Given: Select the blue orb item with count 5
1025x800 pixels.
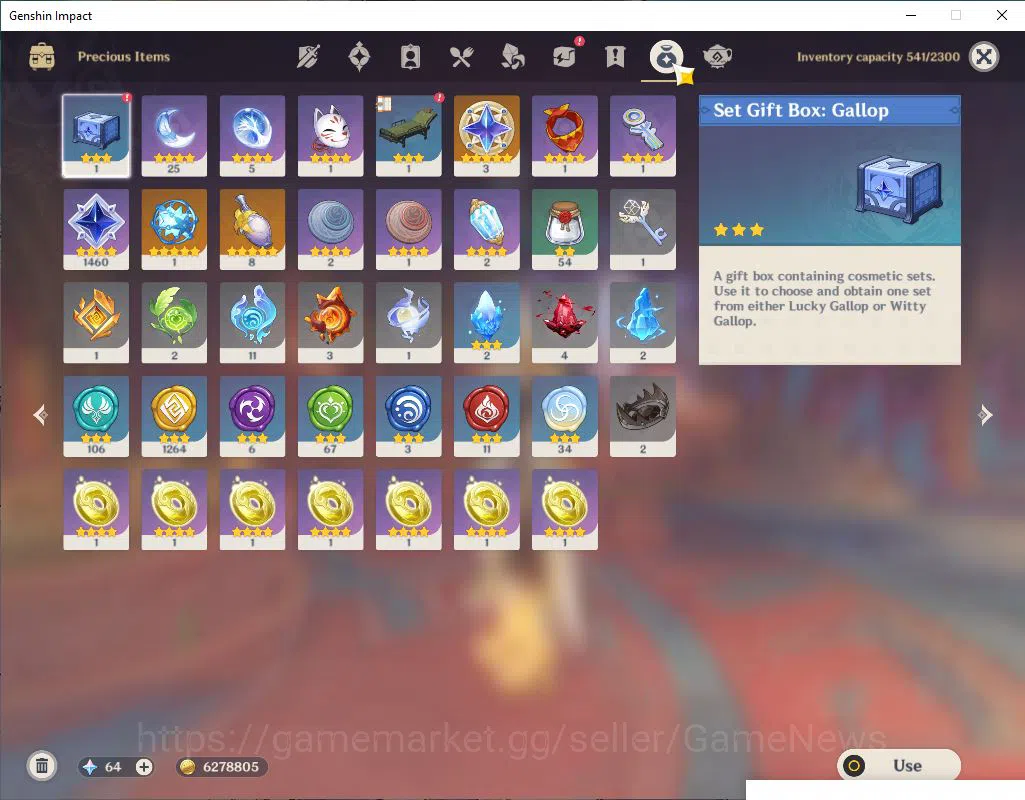Looking at the screenshot, I should [252, 136].
